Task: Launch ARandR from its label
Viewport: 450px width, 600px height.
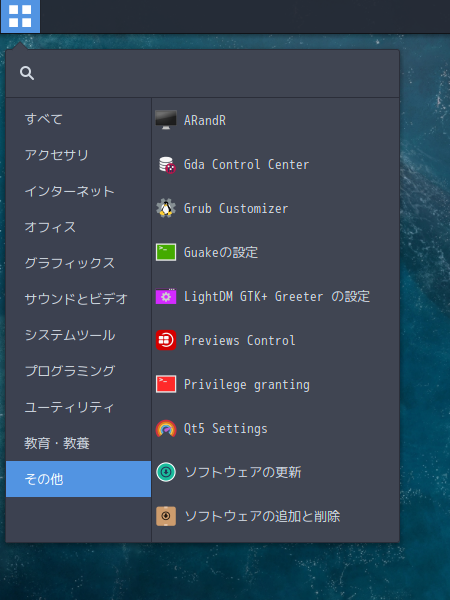Action: coord(205,121)
